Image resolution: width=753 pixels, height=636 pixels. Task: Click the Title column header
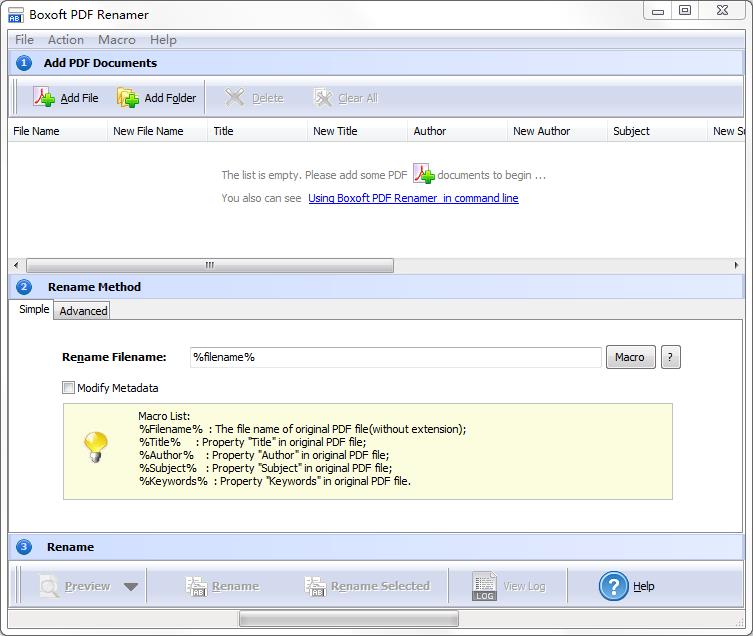[x=257, y=131]
